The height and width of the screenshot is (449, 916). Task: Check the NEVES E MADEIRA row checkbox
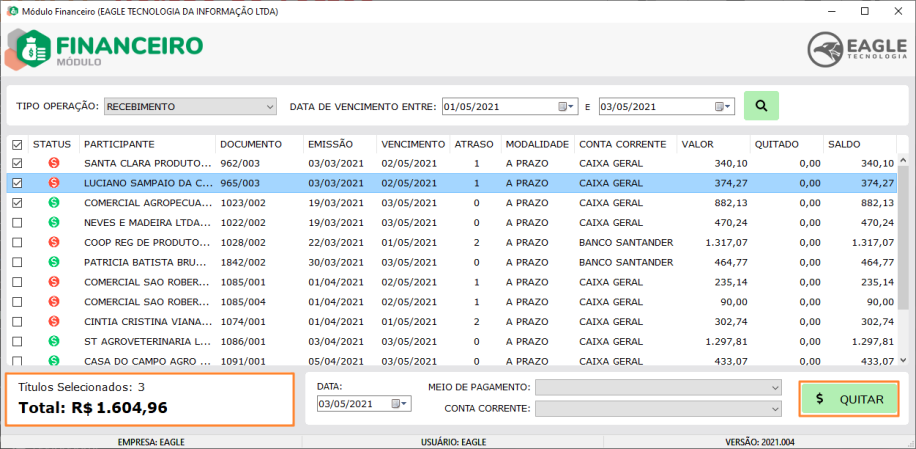coord(16,223)
